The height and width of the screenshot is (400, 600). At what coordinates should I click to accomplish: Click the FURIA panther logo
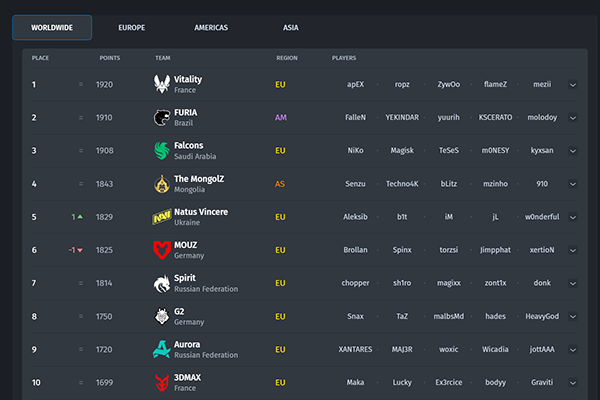pyautogui.click(x=162, y=117)
